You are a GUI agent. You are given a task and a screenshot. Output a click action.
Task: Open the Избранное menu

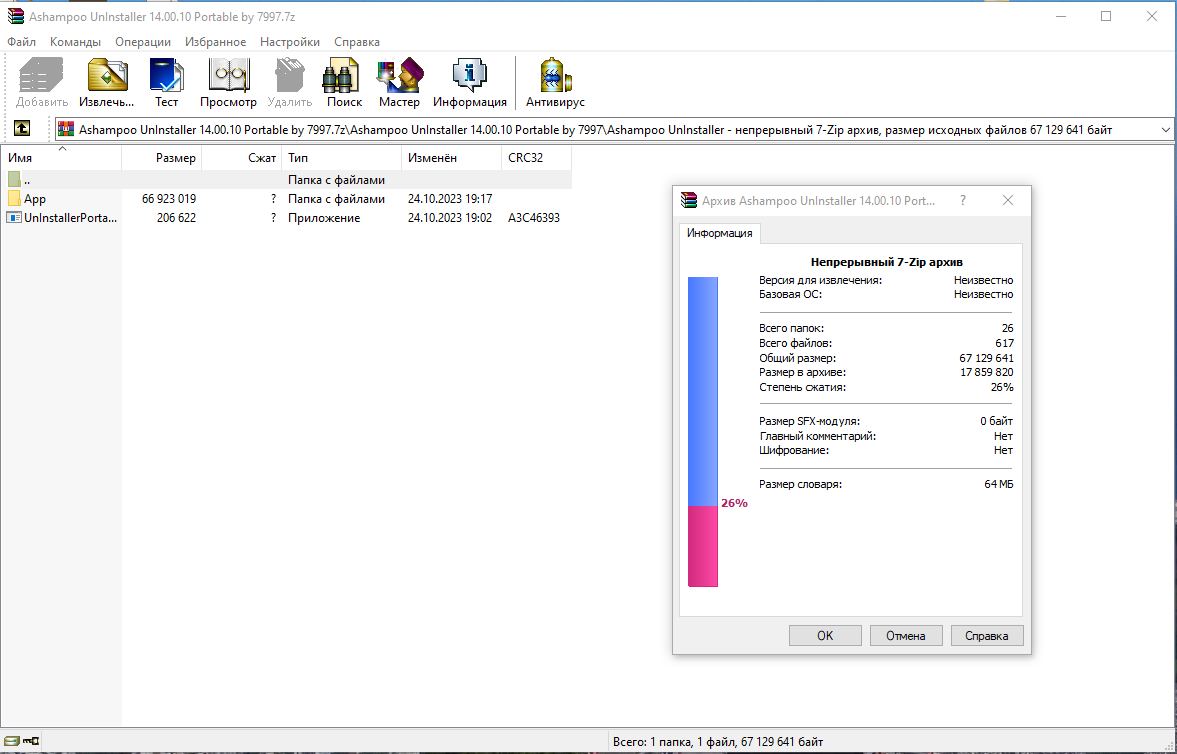pos(215,42)
